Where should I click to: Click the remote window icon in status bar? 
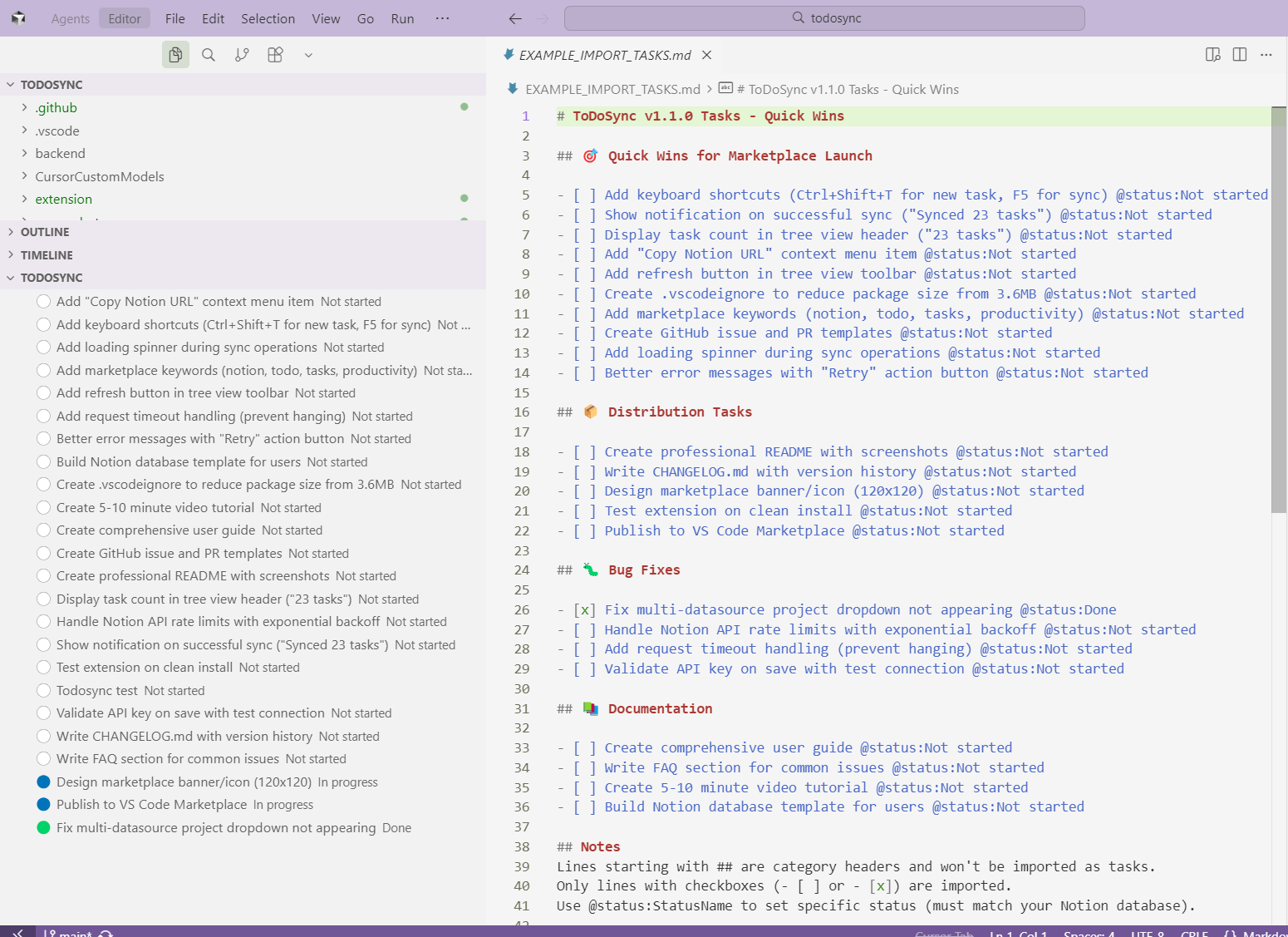[17, 932]
